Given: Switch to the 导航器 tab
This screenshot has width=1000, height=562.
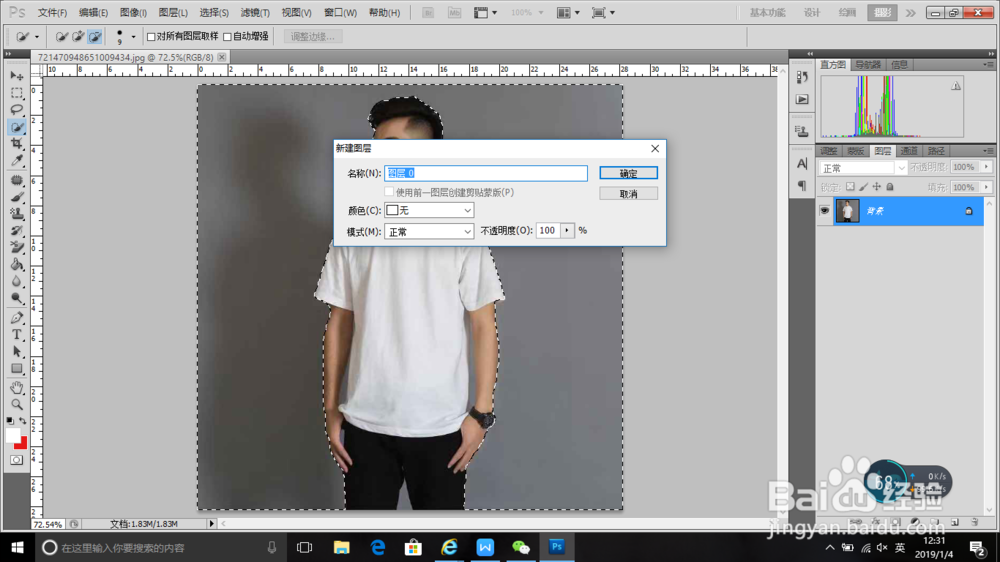Looking at the screenshot, I should pos(867,64).
